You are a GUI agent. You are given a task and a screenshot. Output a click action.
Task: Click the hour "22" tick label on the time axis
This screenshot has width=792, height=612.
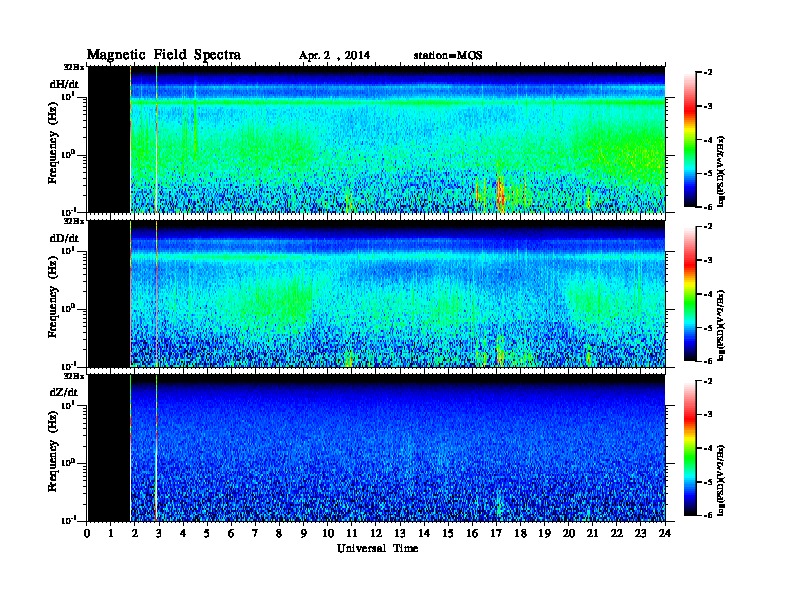pyautogui.click(x=616, y=533)
